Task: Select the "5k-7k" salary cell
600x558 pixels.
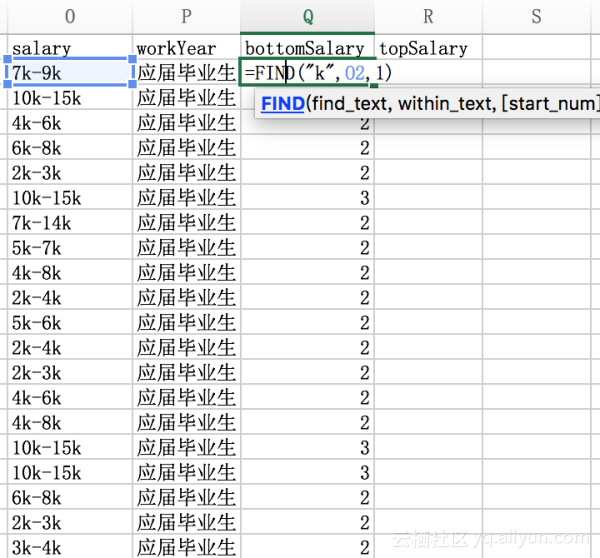Action: point(70,248)
